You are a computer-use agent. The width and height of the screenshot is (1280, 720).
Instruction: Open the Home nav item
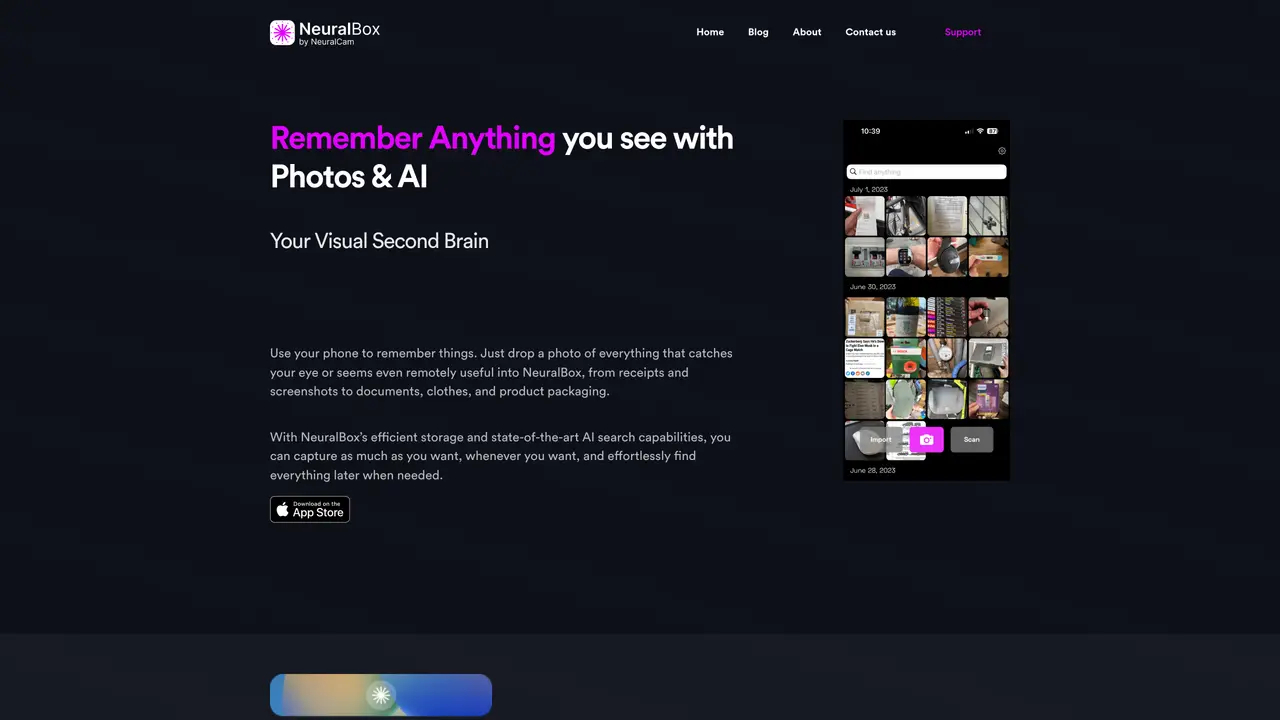710,32
